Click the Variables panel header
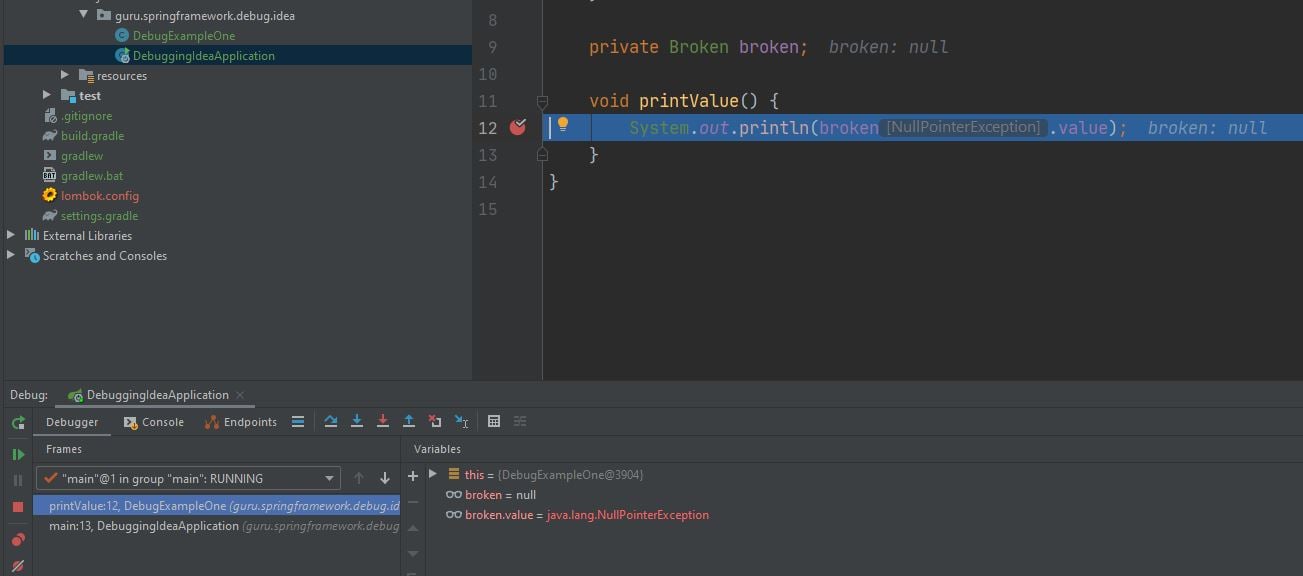Viewport: 1303px width, 576px height. 437,450
